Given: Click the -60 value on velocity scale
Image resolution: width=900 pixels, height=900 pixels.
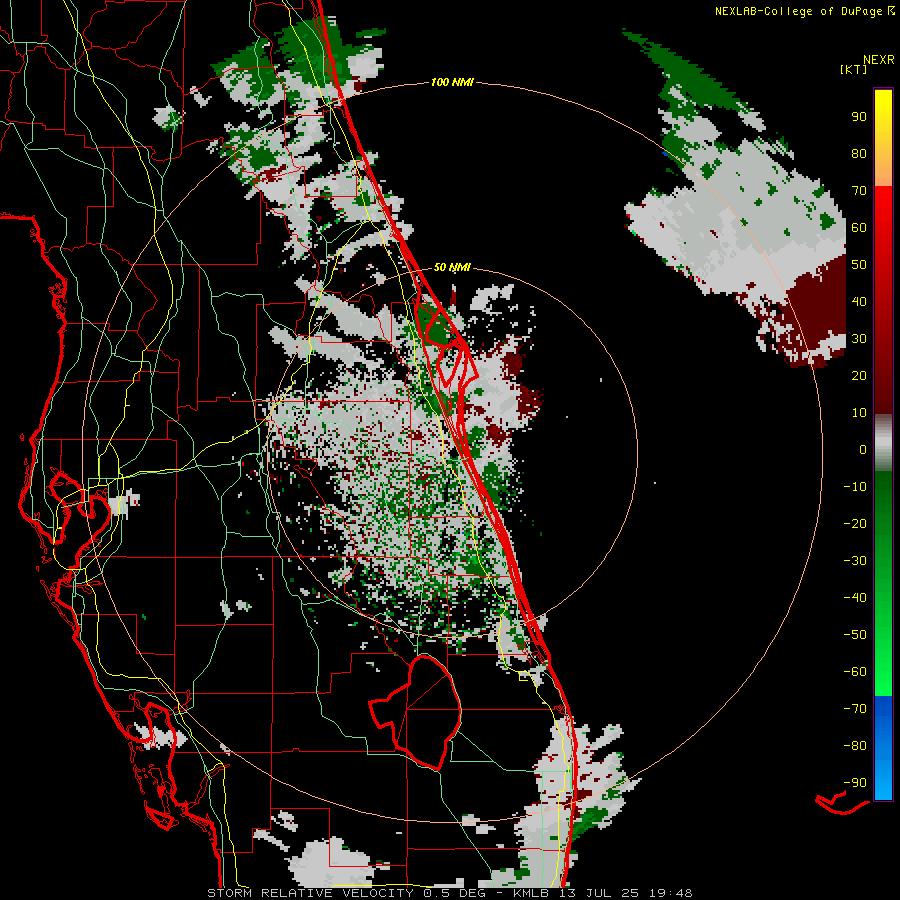Looking at the screenshot, I should pos(855,672).
